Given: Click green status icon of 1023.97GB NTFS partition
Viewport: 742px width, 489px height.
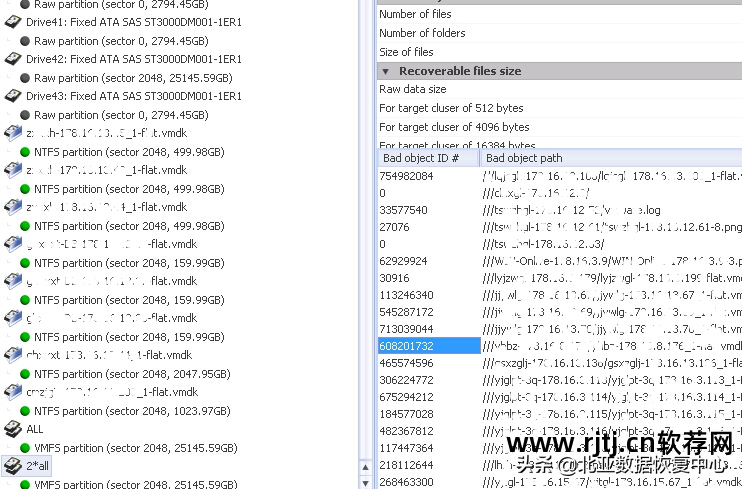Looking at the screenshot, I should coord(25,411).
